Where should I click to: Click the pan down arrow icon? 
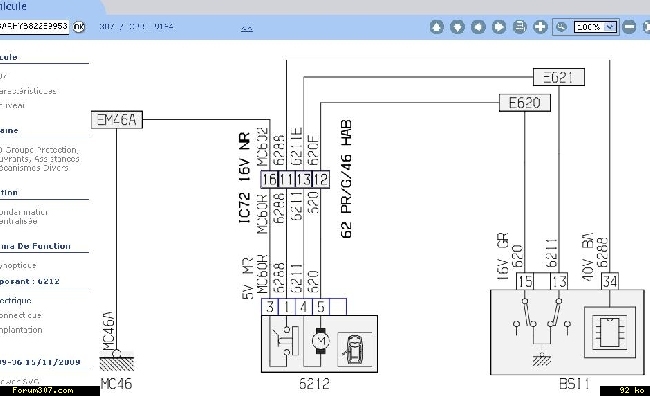click(457, 27)
